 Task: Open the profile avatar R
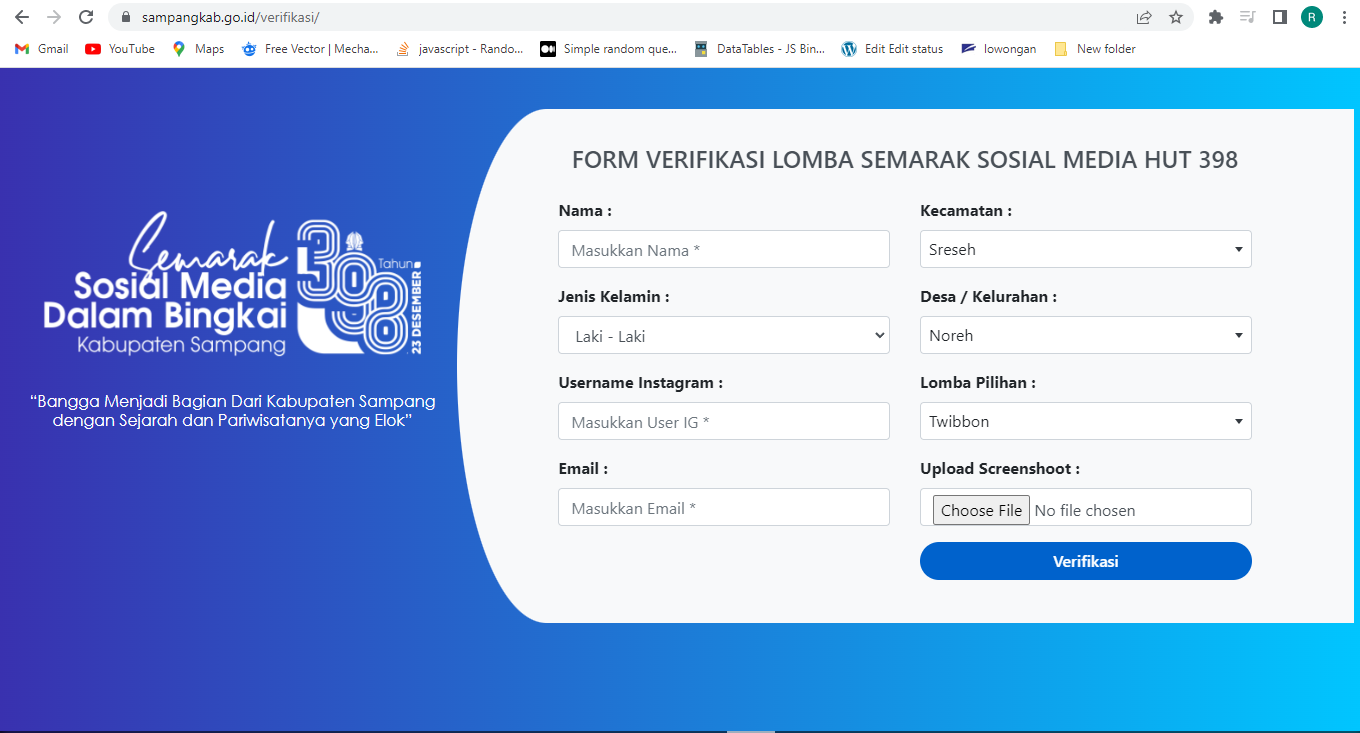coord(1311,17)
